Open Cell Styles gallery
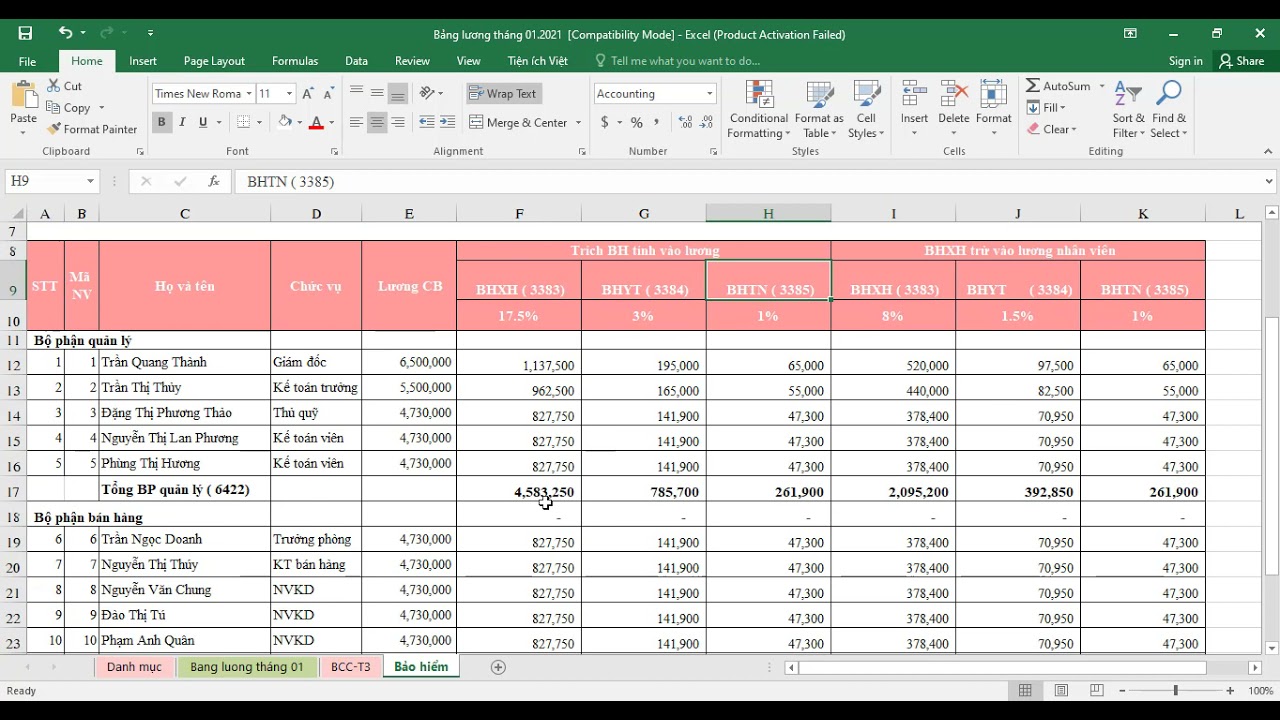 pos(865,110)
